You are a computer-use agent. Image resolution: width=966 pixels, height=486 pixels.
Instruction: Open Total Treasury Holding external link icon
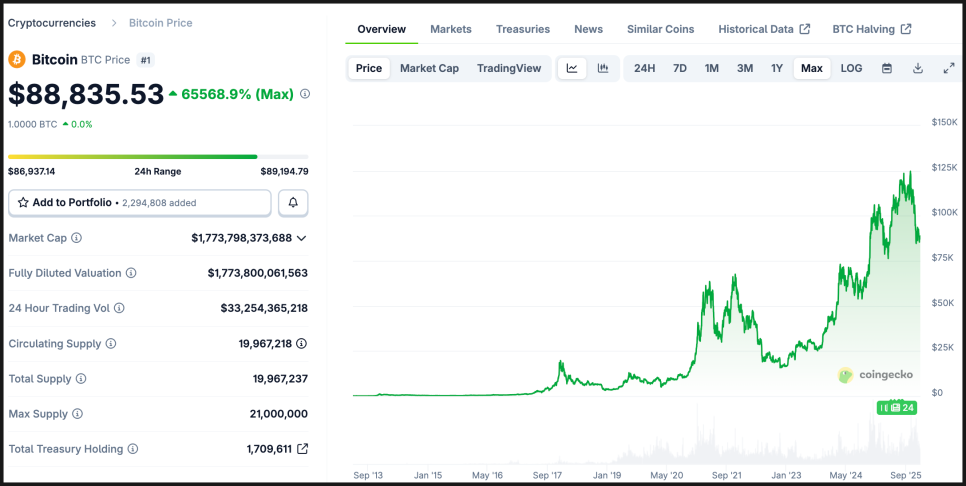303,449
